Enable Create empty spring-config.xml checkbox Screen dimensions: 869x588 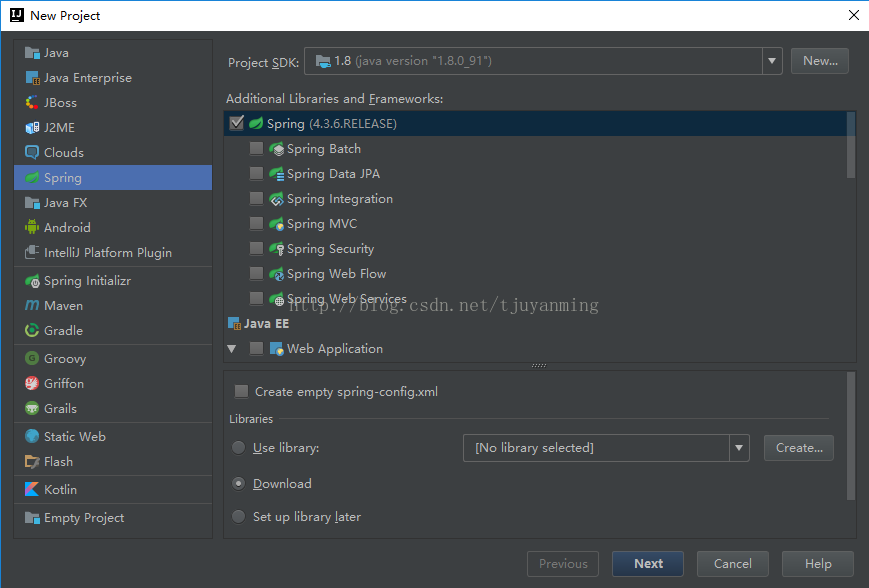click(x=241, y=391)
